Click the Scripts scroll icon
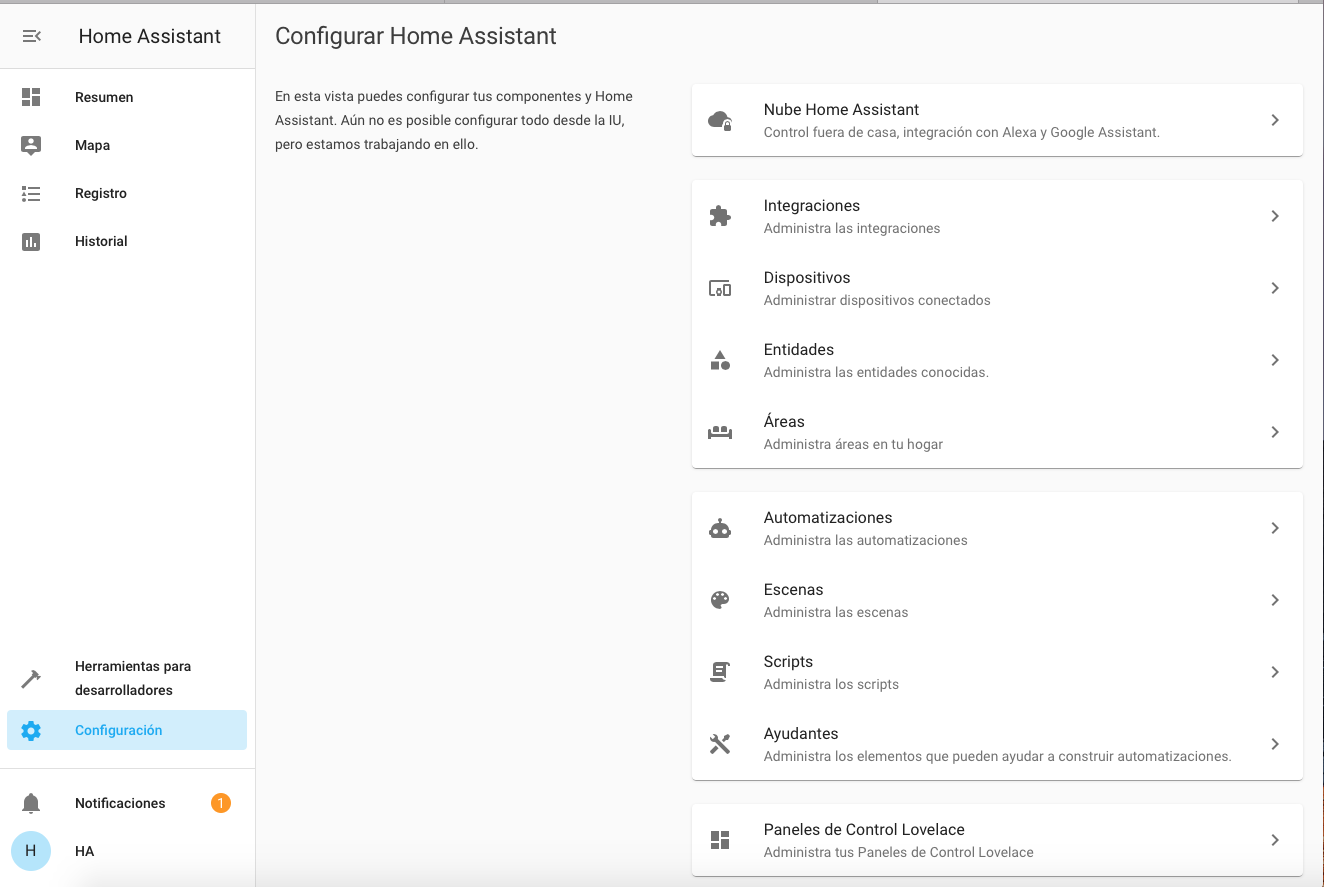The image size is (1324, 887). pos(720,672)
